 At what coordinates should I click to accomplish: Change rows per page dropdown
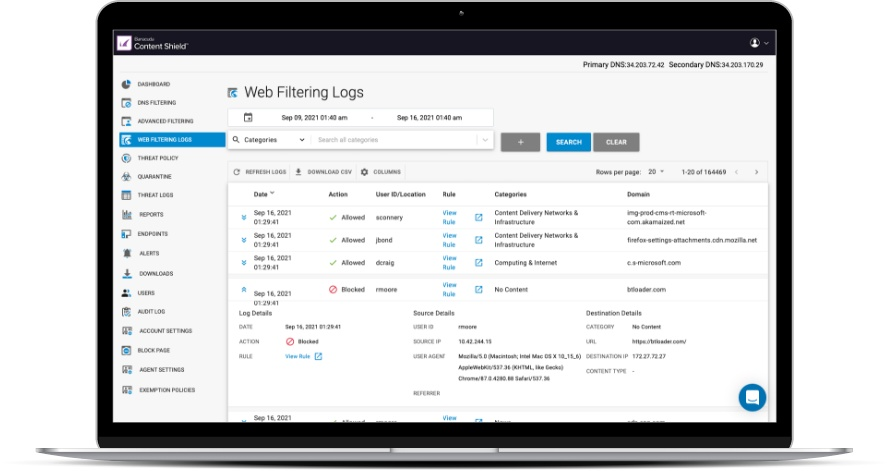pos(656,171)
